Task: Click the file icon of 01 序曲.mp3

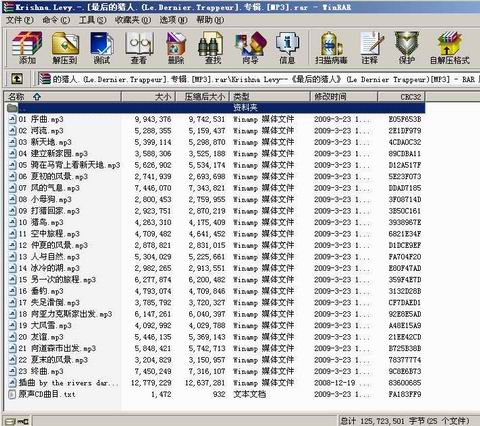Action: coord(12,119)
